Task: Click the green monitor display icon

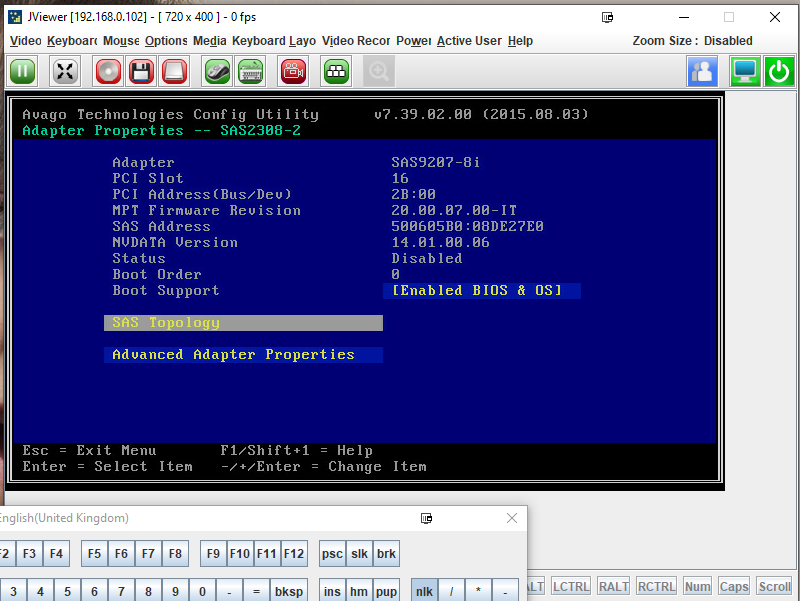Action: click(x=745, y=71)
